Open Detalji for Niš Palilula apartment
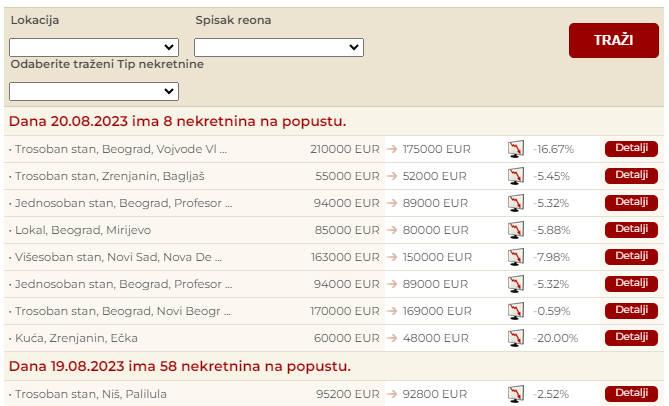The height and width of the screenshot is (406, 669). point(631,393)
